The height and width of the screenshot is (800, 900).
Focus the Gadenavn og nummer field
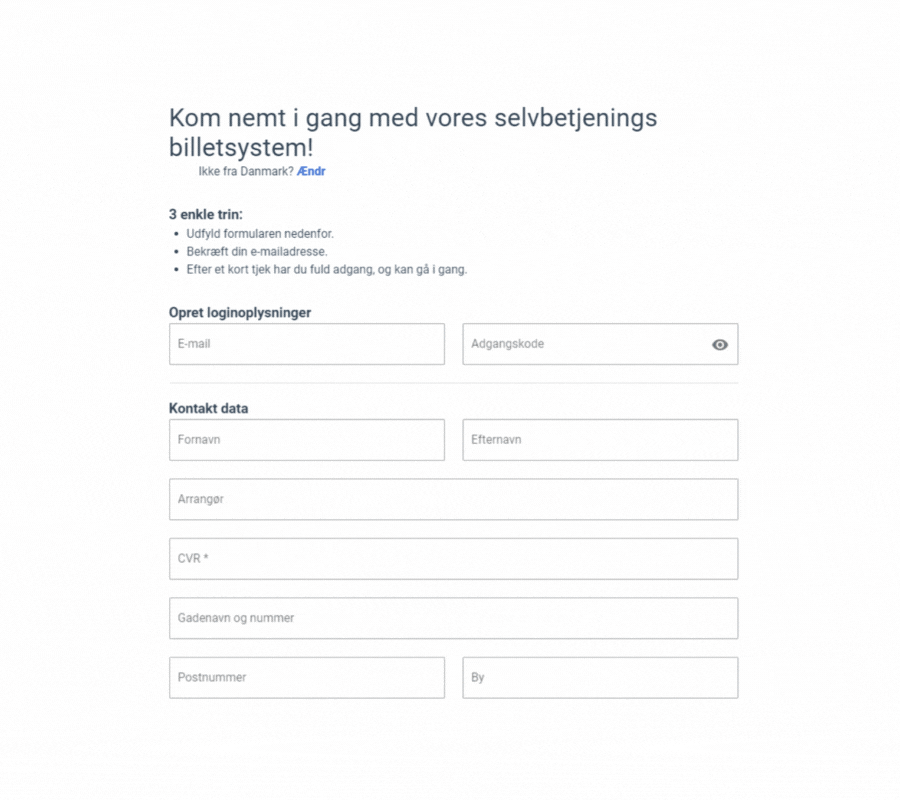(x=453, y=618)
